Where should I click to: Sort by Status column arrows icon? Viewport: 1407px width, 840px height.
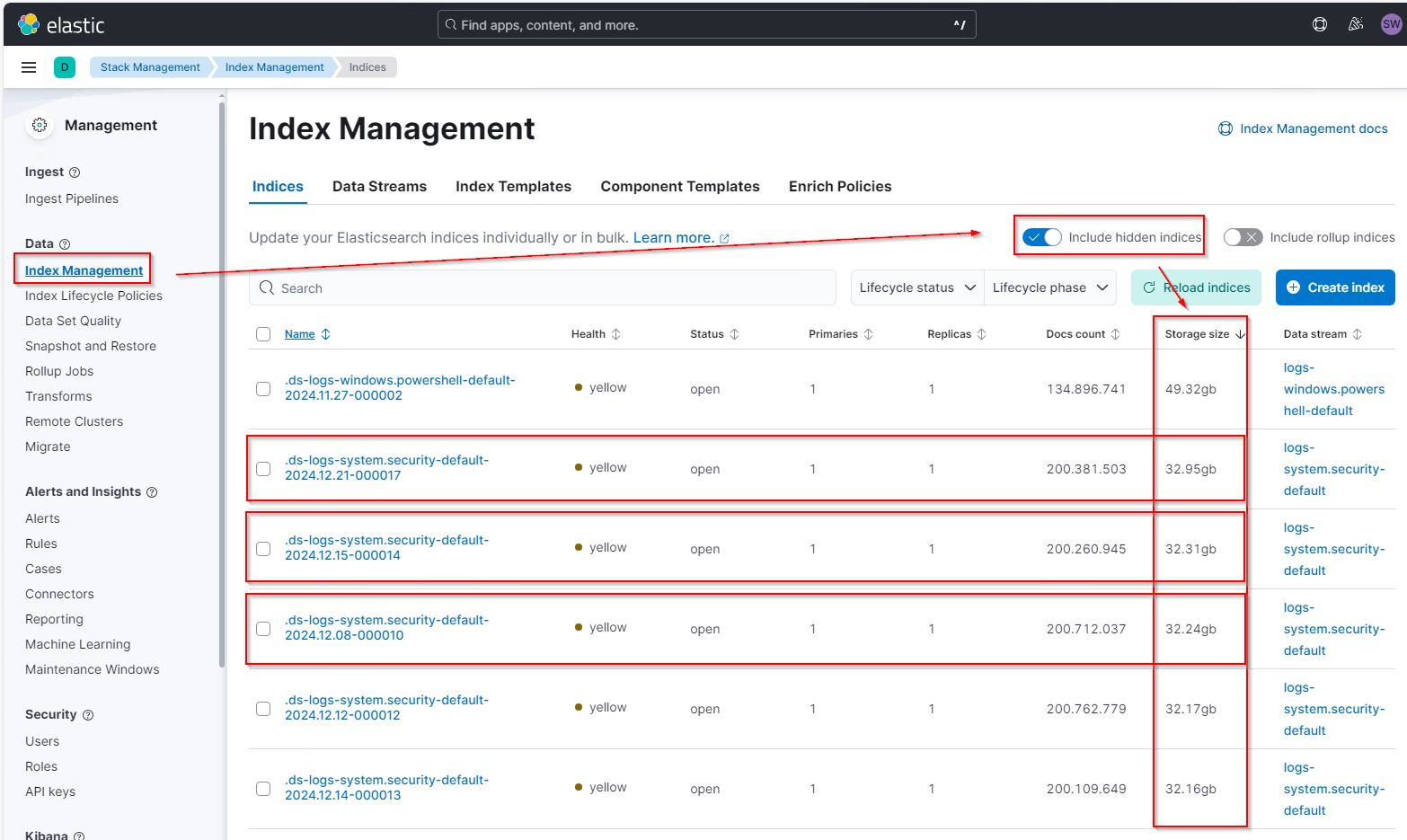pos(734,334)
